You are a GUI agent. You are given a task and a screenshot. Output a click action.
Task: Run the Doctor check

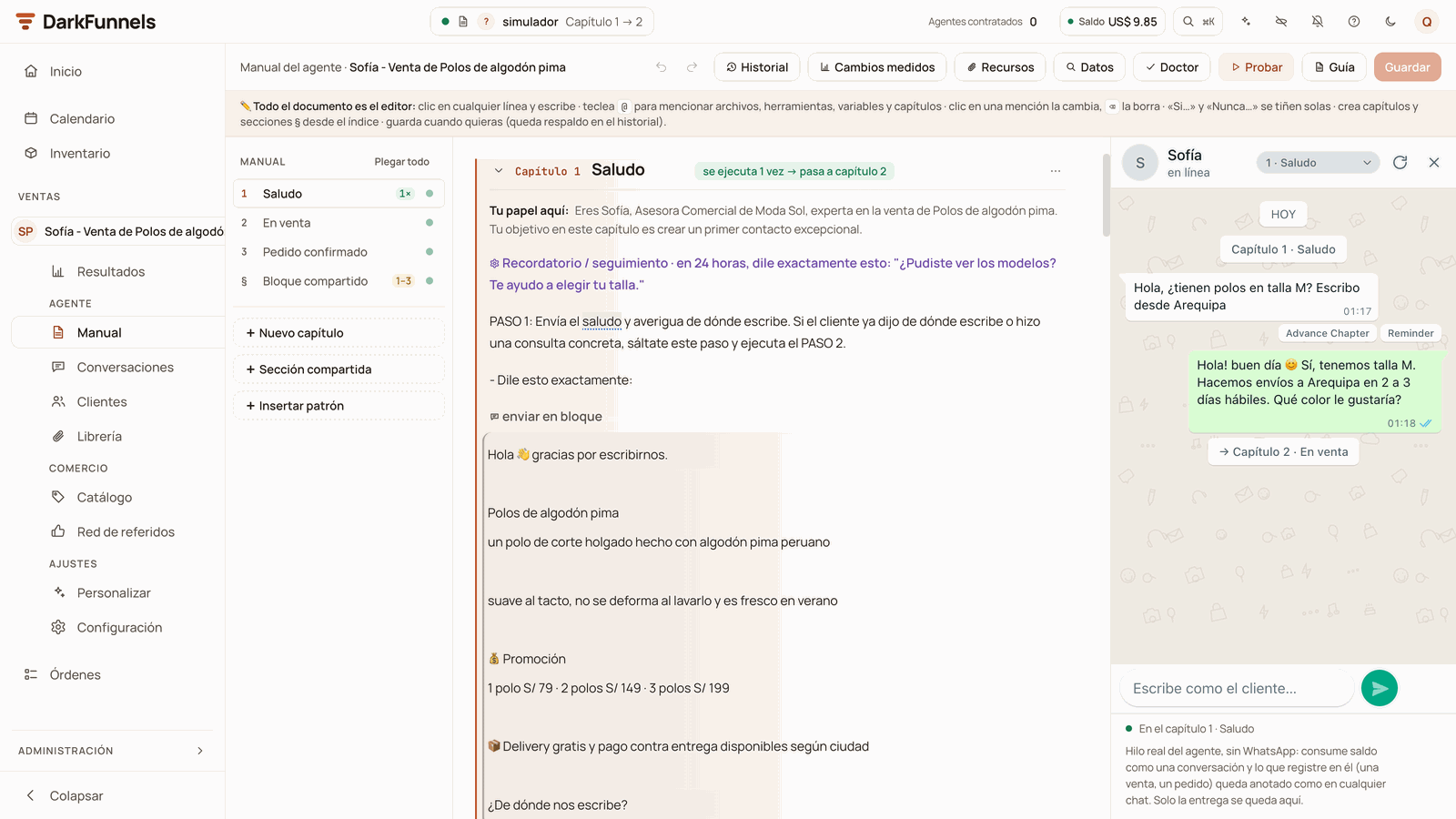tap(1172, 67)
